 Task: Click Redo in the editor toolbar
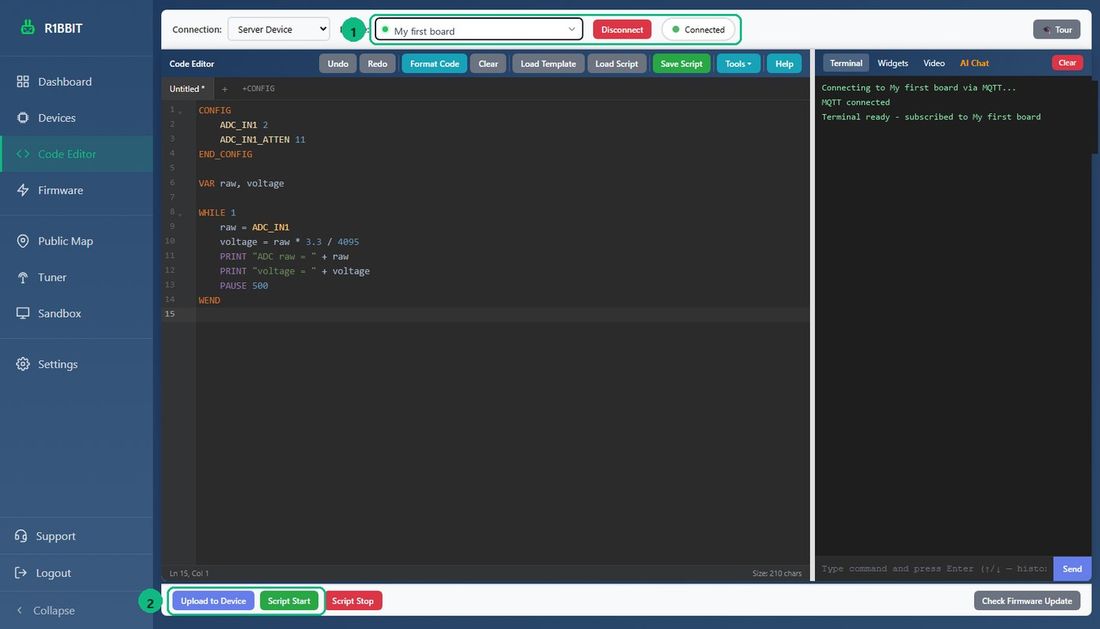(377, 64)
